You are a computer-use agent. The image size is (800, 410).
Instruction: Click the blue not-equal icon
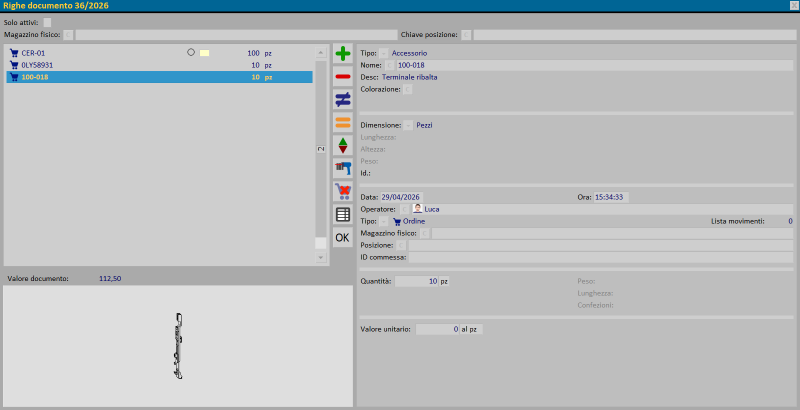(343, 99)
